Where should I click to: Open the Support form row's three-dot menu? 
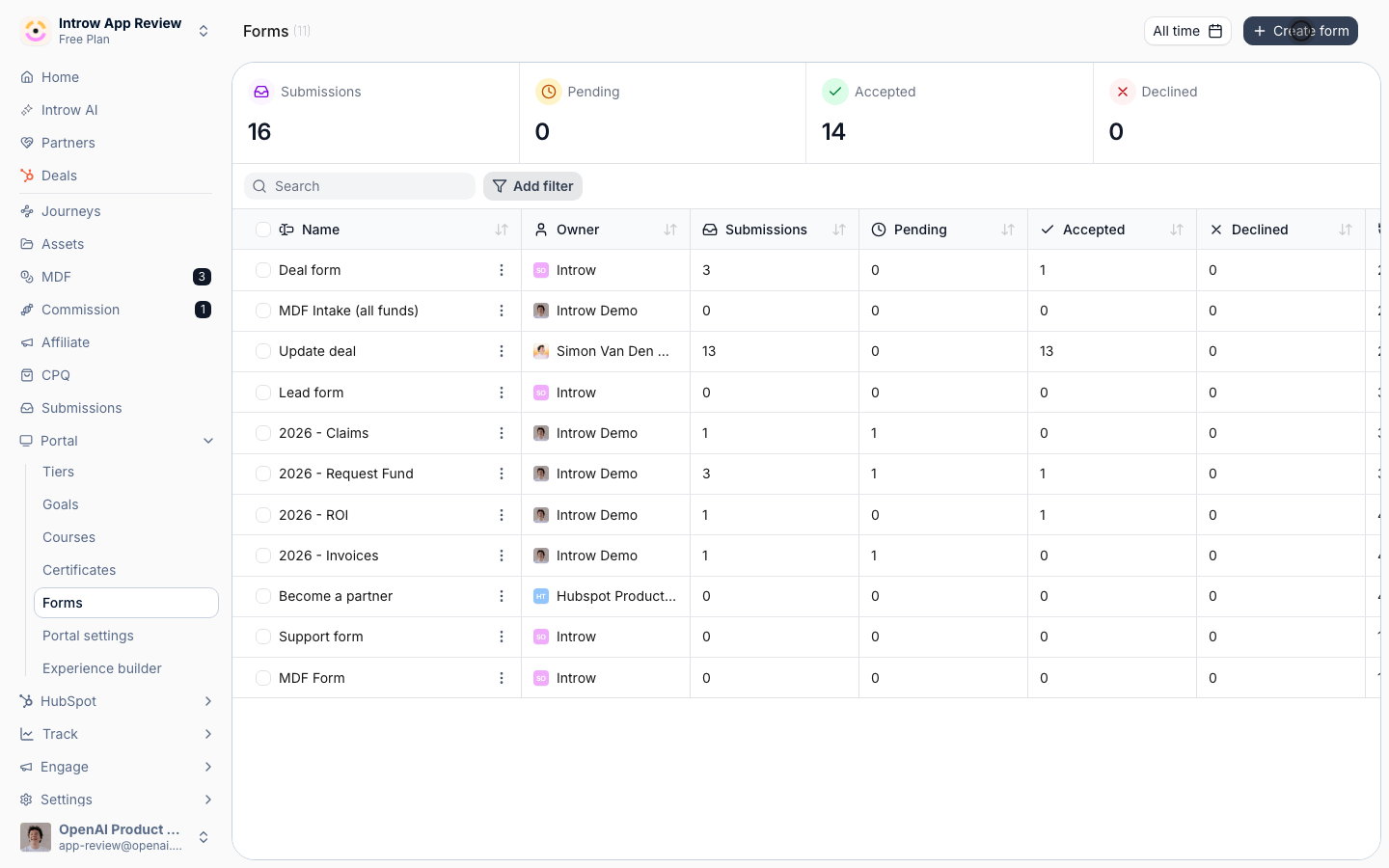[502, 637]
